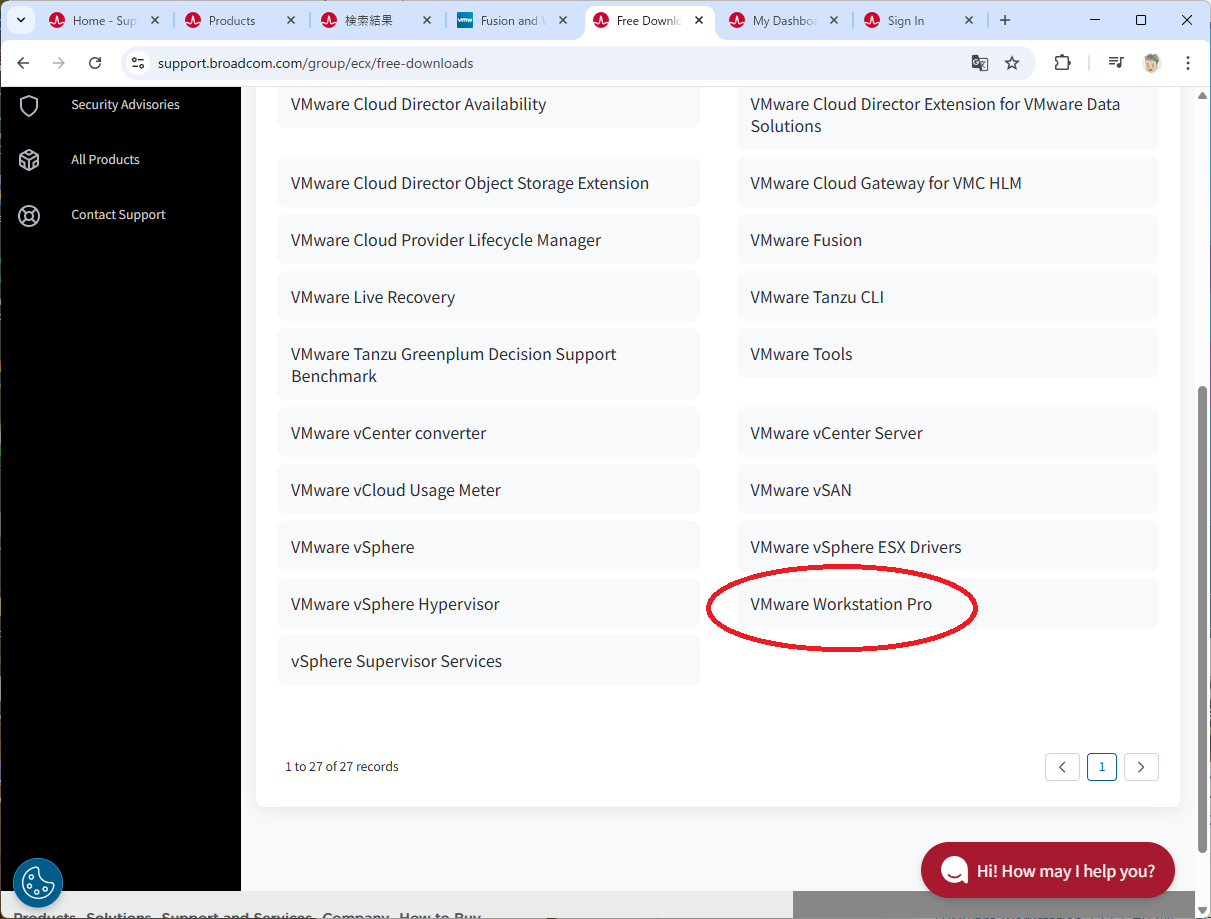
Task: Expand the tab search dropdown arrow
Action: (20, 20)
